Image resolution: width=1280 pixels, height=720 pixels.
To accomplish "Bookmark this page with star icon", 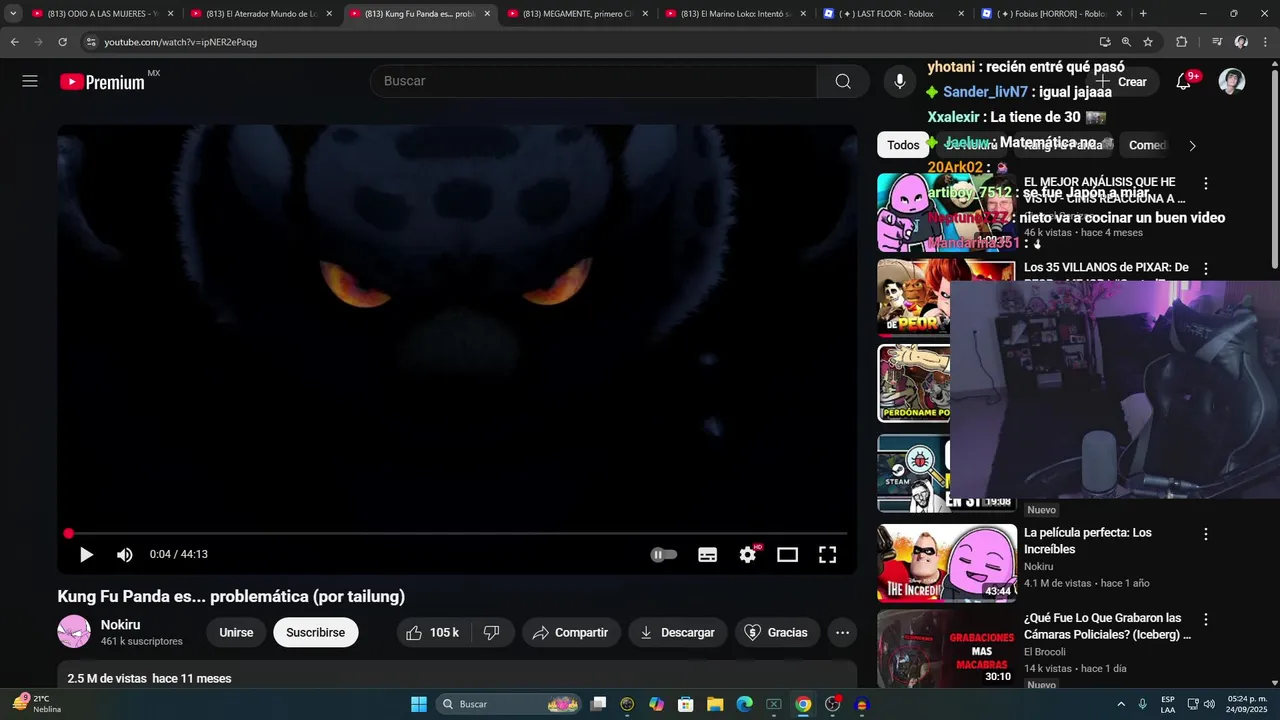I will (1148, 42).
